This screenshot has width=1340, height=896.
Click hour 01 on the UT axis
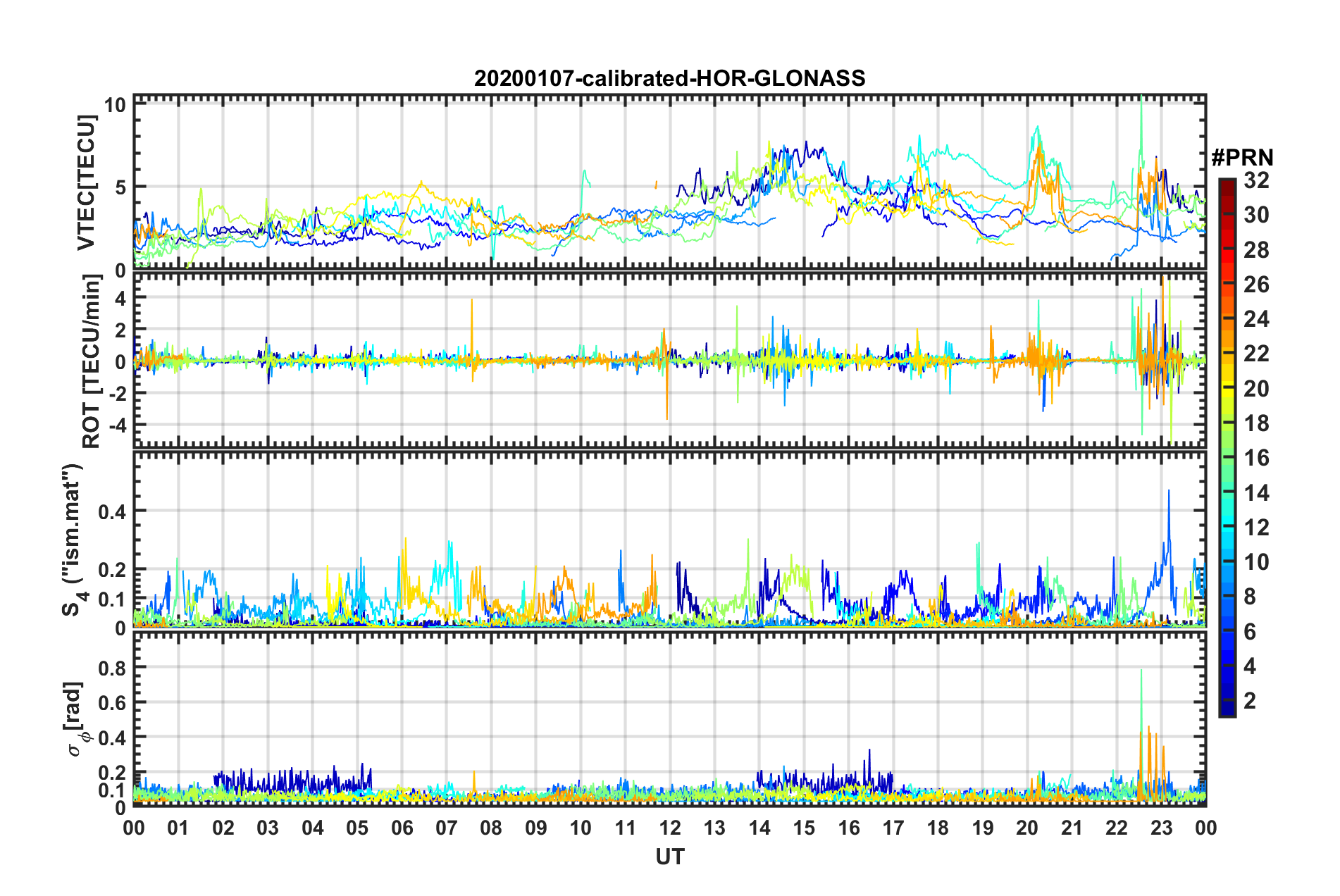[x=178, y=828]
